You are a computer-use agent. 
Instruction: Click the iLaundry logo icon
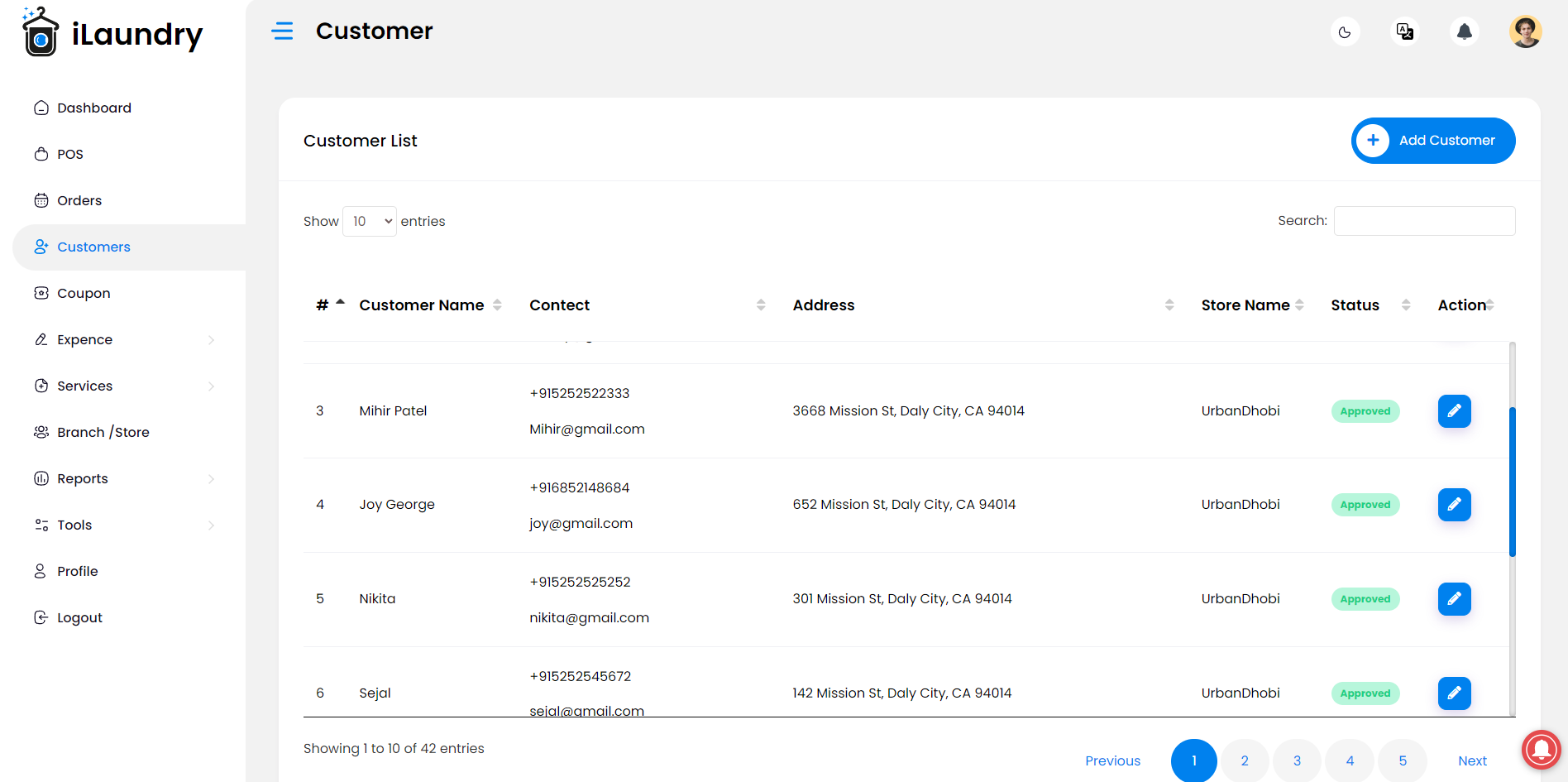(41, 32)
